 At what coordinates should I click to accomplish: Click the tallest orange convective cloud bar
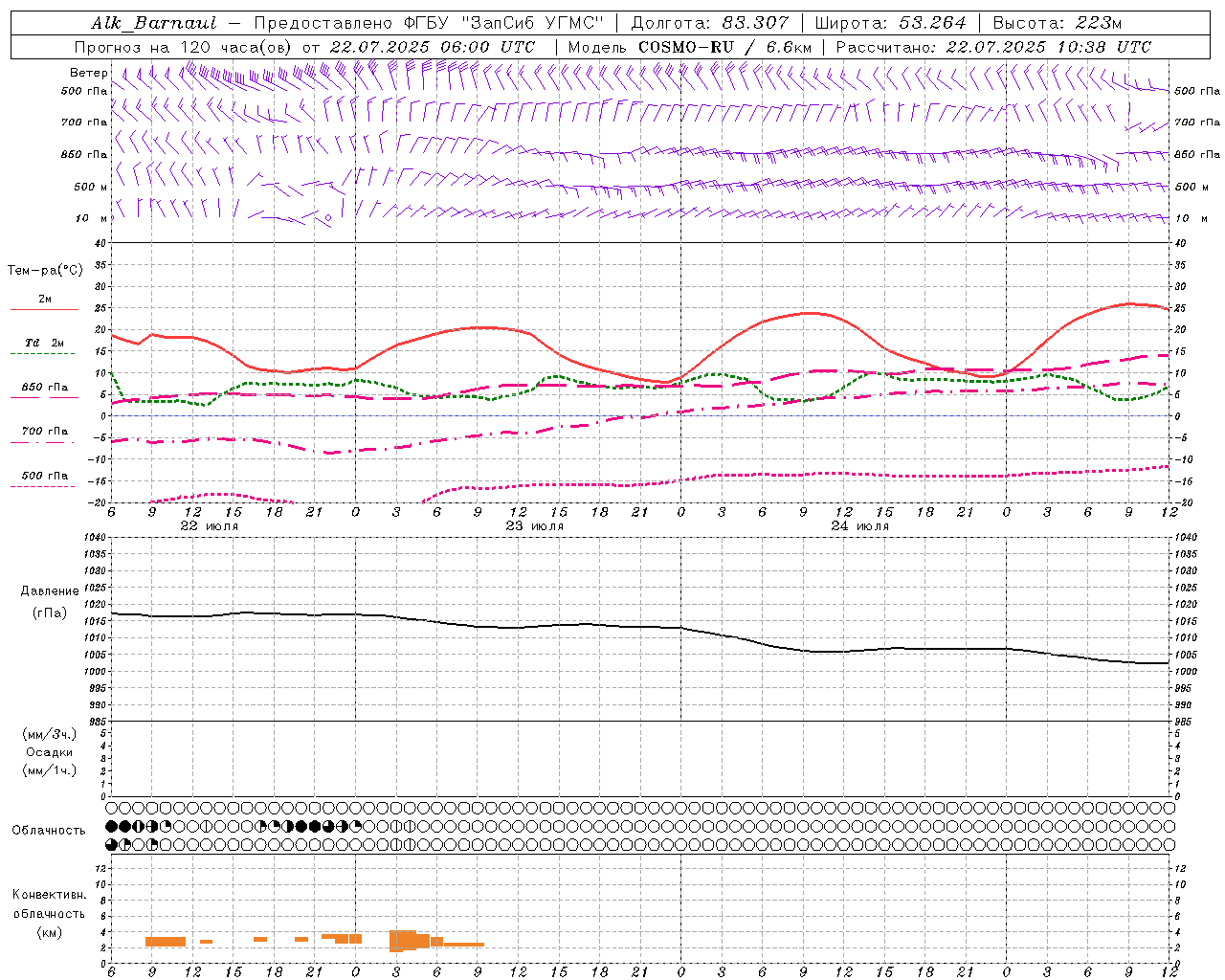click(x=403, y=941)
